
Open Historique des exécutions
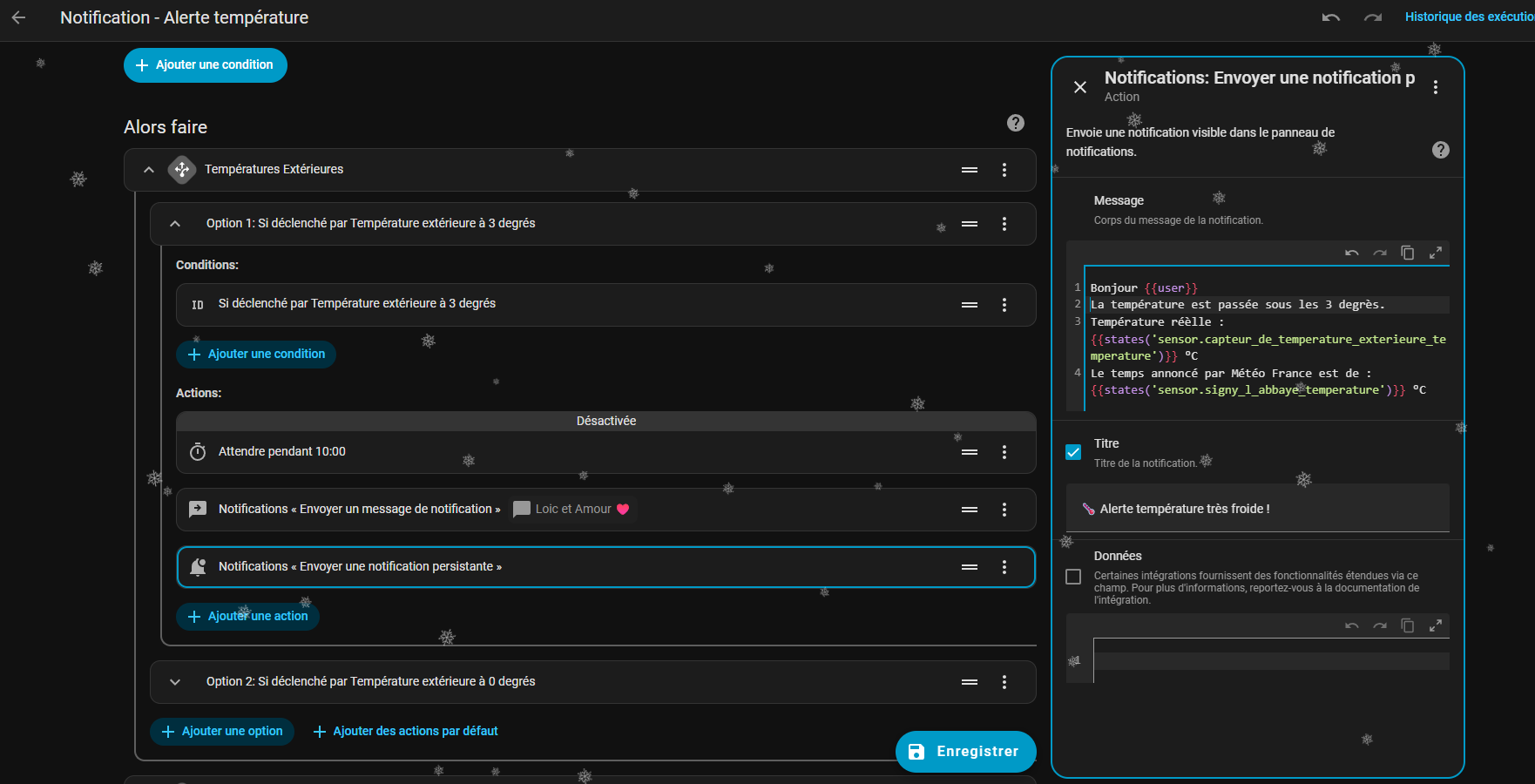tap(1468, 17)
